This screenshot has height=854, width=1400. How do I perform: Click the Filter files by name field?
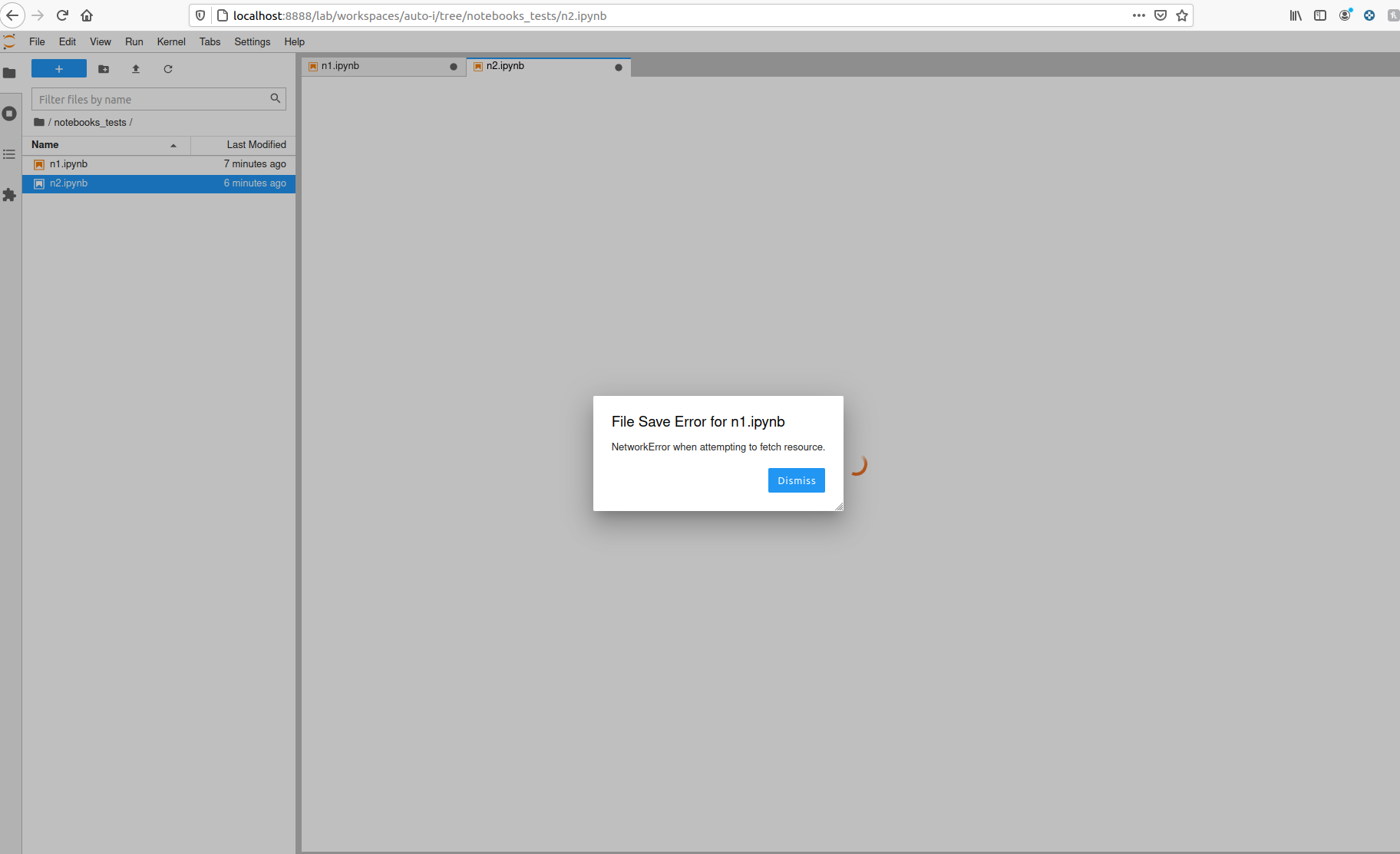click(146, 99)
